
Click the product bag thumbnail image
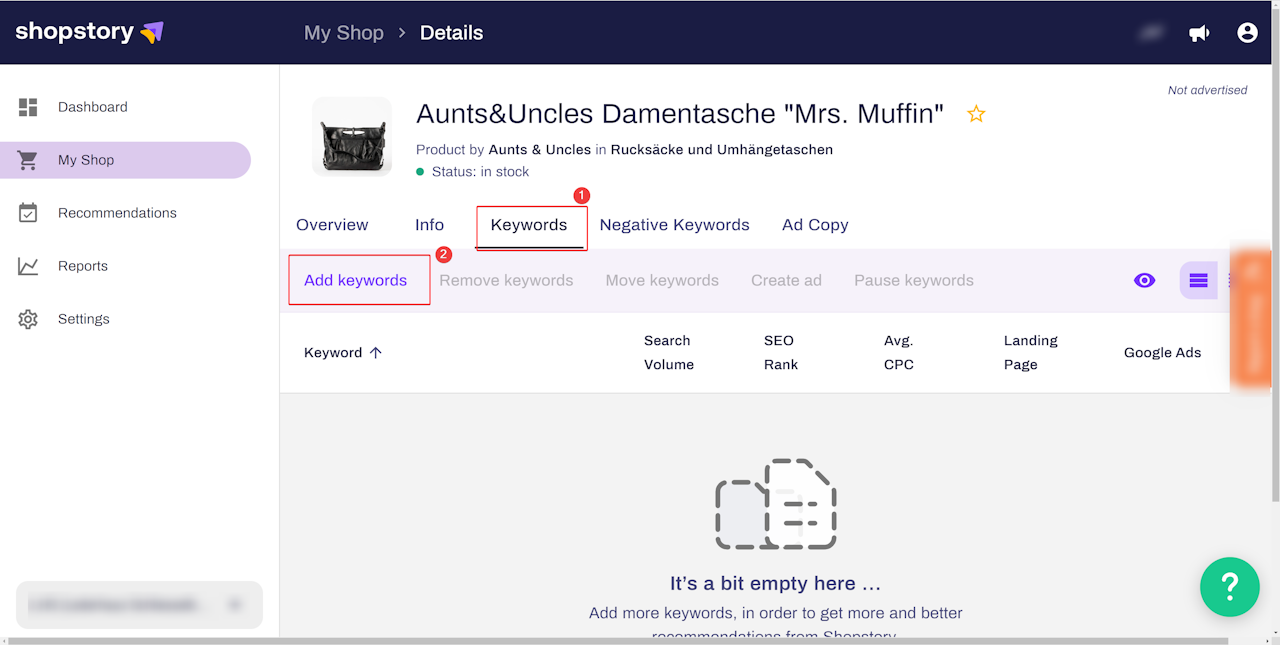point(352,137)
